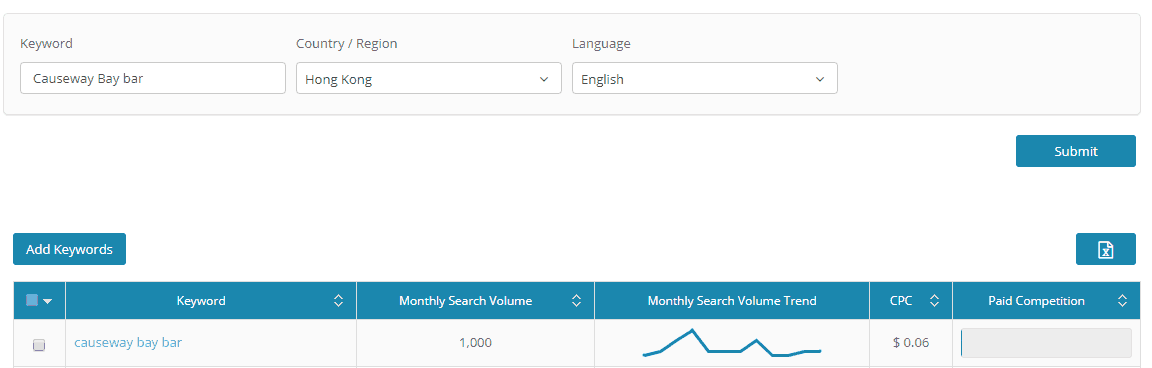Image resolution: width=1152 pixels, height=368 pixels.
Task: Focus the Keyword input field
Action: (x=153, y=78)
